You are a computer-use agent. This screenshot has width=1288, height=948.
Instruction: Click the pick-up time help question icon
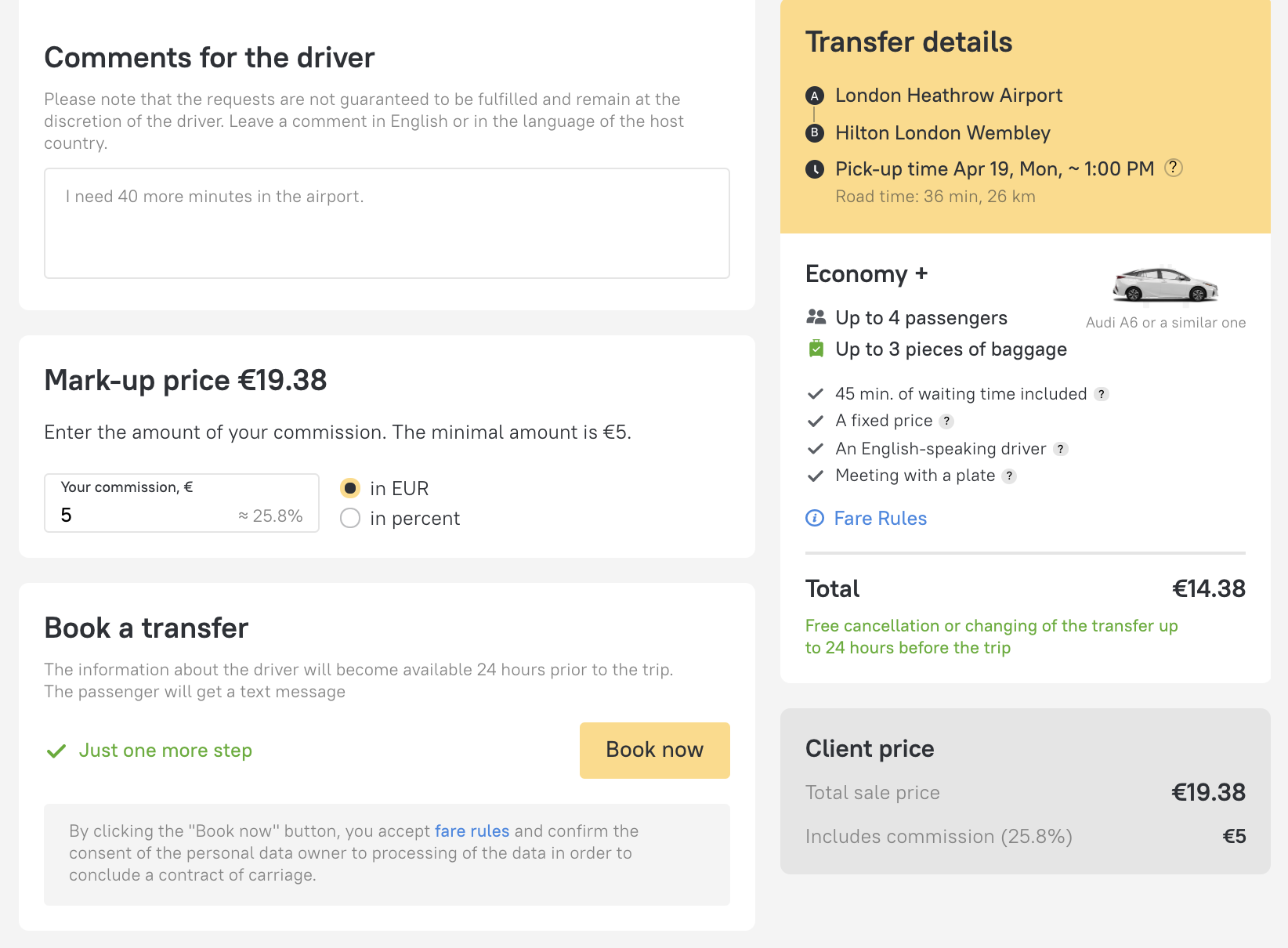point(1173,168)
